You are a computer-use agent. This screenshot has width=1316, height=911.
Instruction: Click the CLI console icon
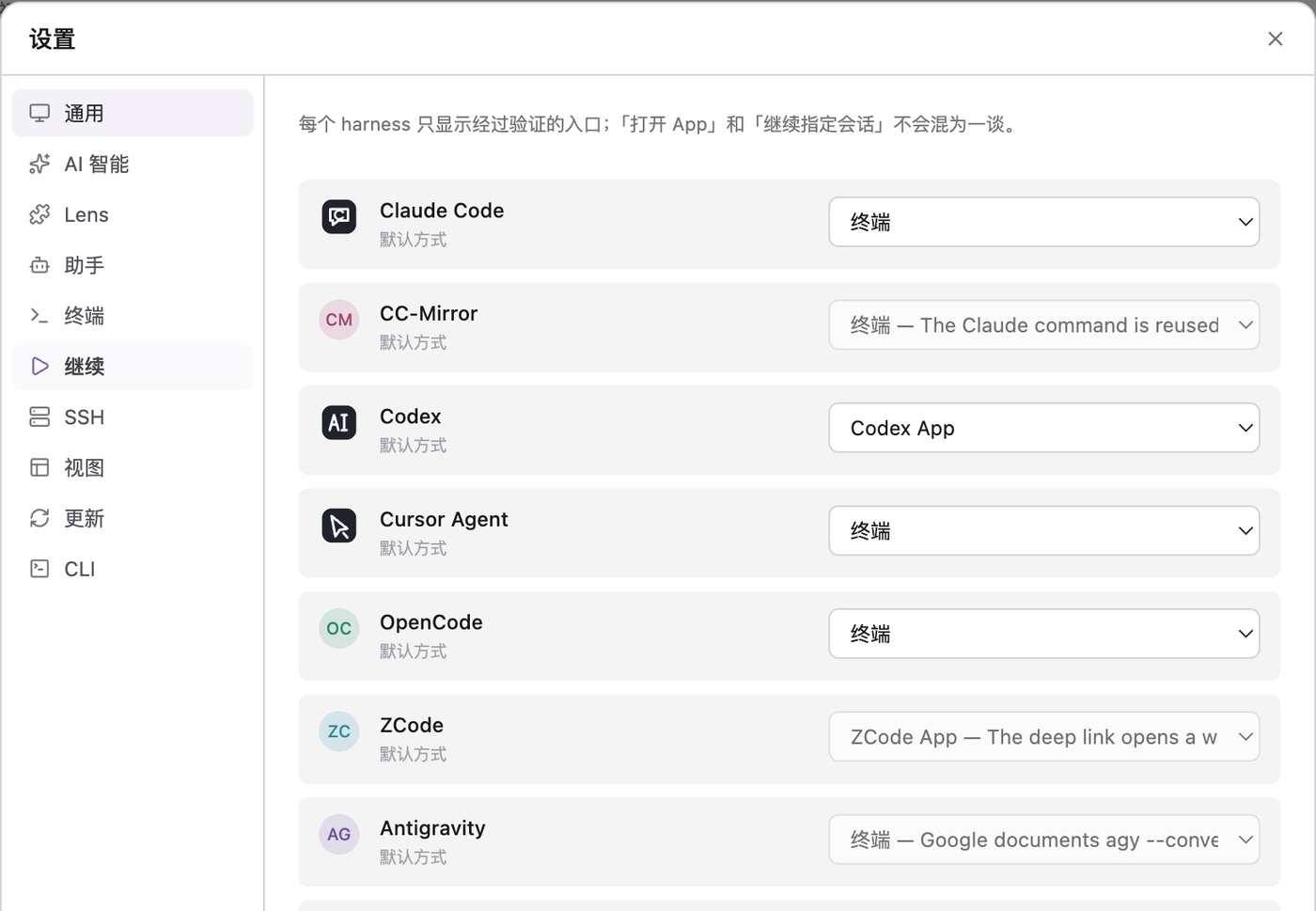[39, 569]
